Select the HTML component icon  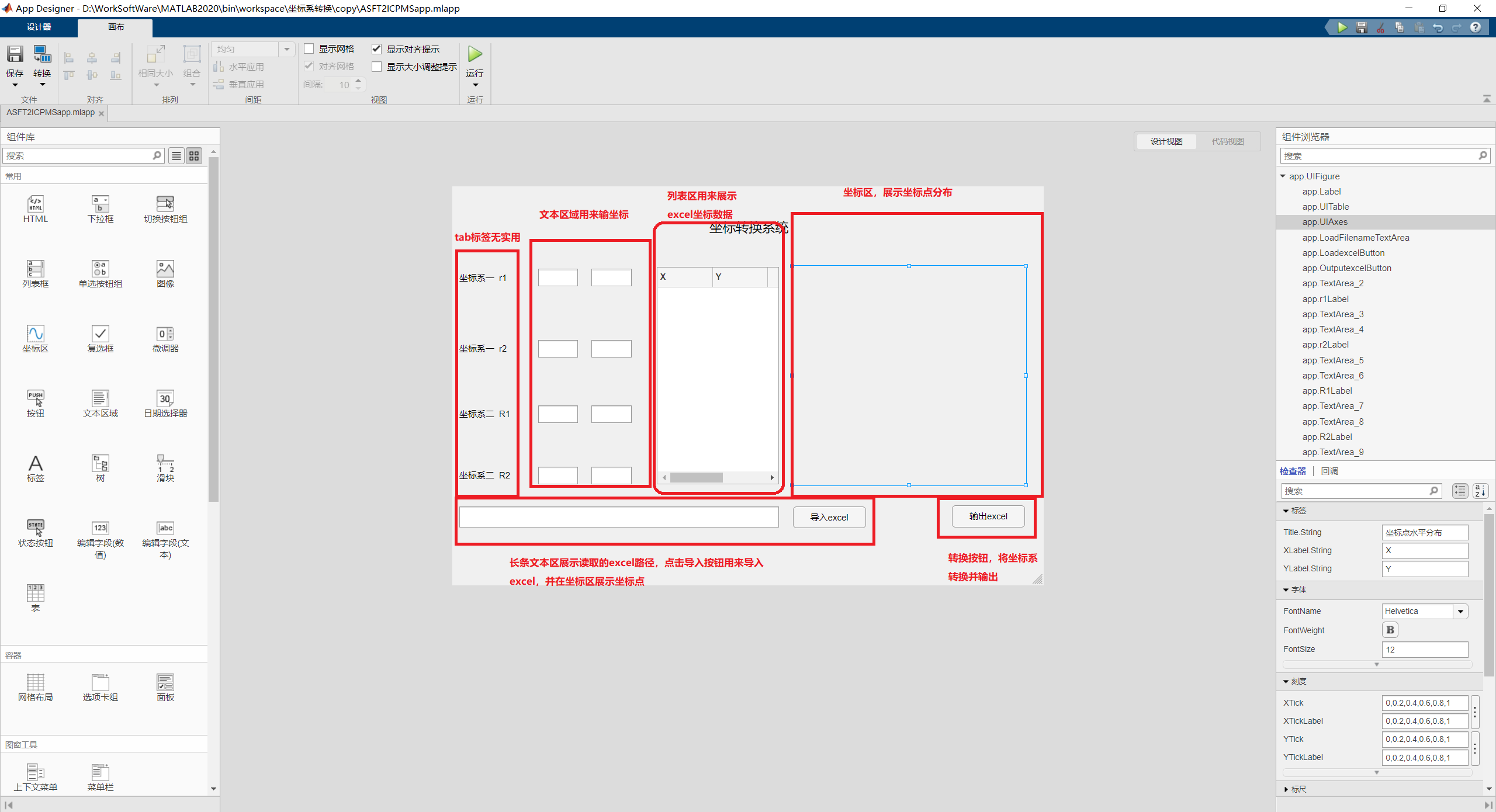click(x=35, y=204)
